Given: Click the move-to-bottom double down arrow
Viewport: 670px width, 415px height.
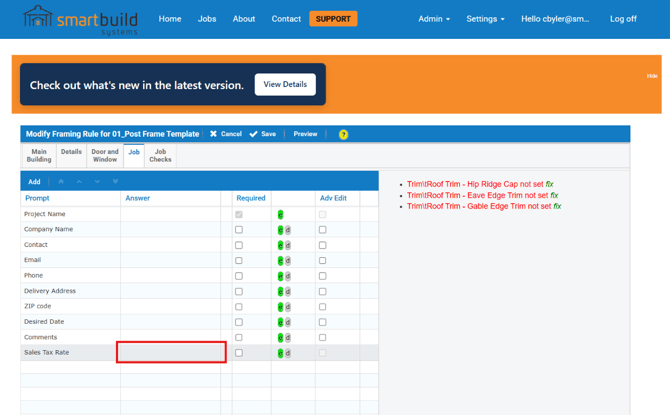Looking at the screenshot, I should click(x=115, y=182).
